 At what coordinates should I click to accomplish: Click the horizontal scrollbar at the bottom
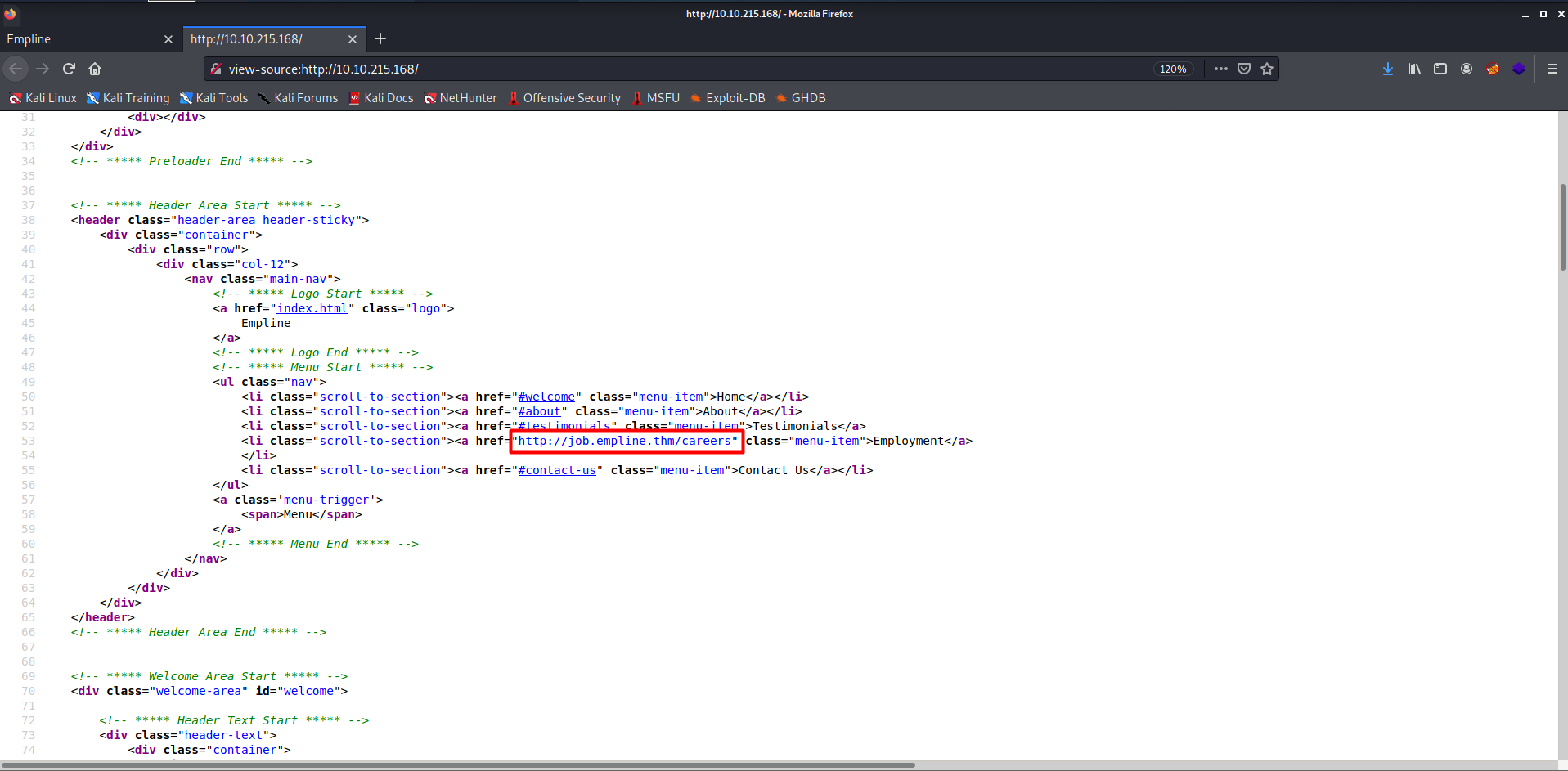click(x=458, y=765)
